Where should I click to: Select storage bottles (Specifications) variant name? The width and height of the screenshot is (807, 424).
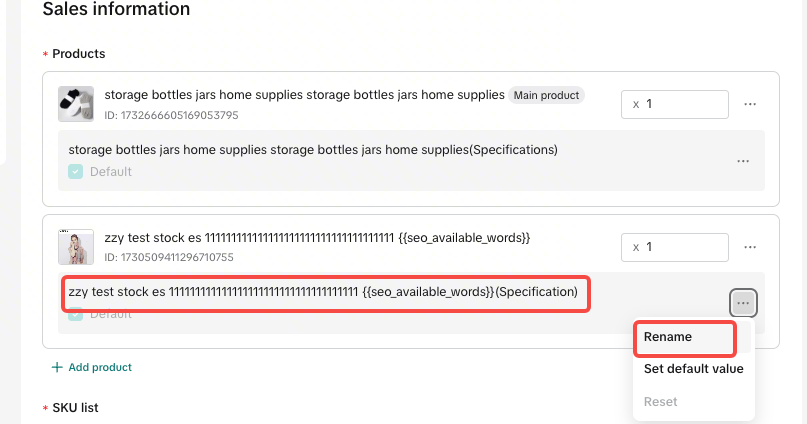click(313, 150)
